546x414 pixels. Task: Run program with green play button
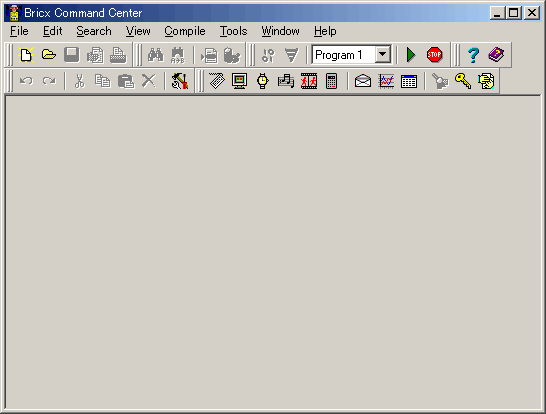point(411,55)
